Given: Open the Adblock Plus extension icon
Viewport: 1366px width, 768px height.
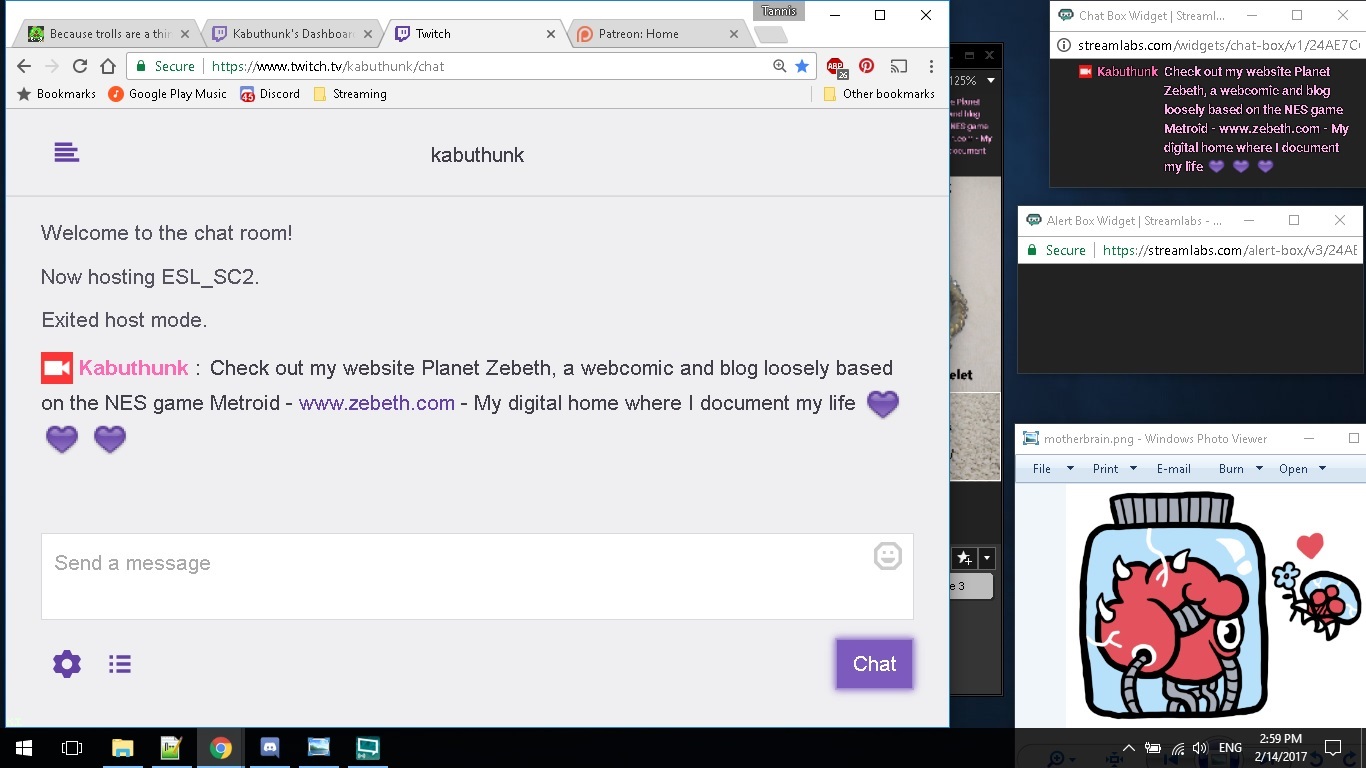Looking at the screenshot, I should [x=836, y=67].
